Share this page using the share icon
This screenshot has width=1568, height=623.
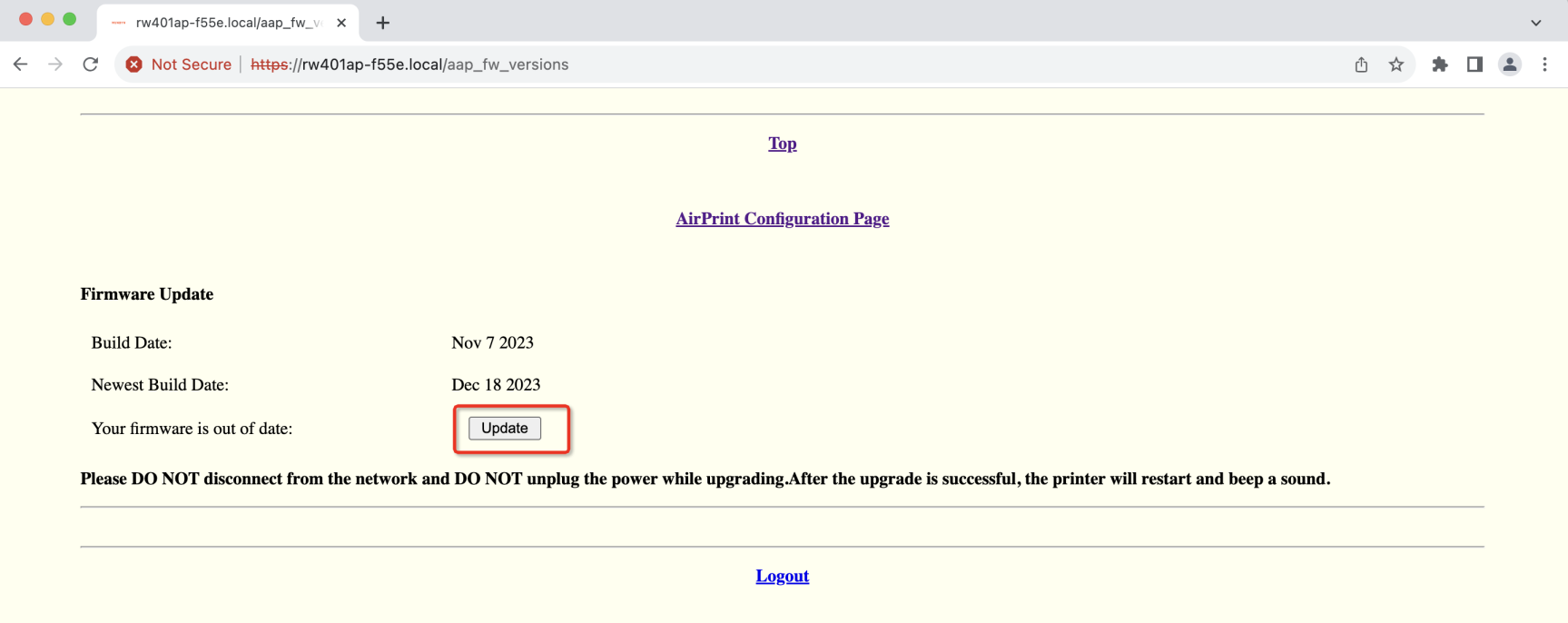[1361, 64]
